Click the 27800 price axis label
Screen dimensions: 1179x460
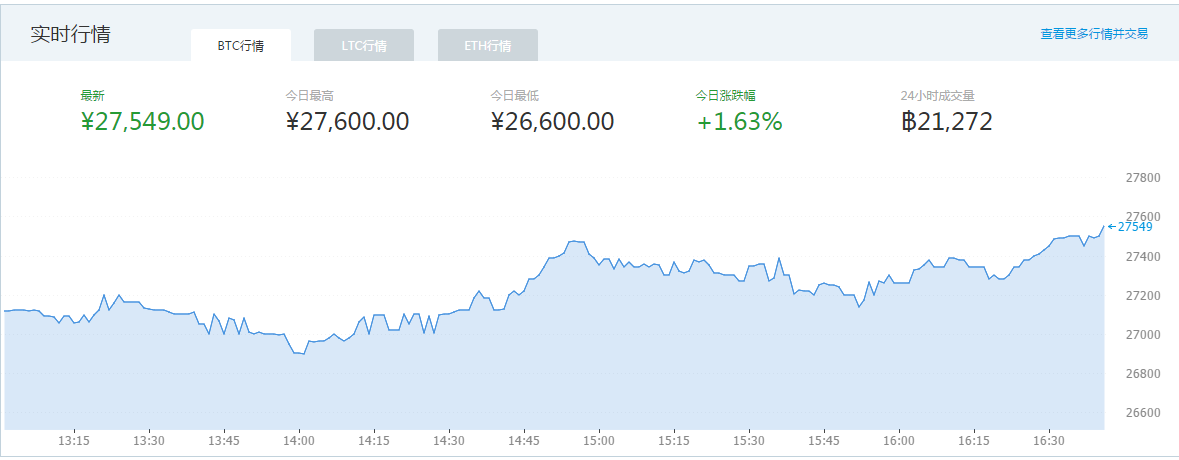(x=1143, y=178)
